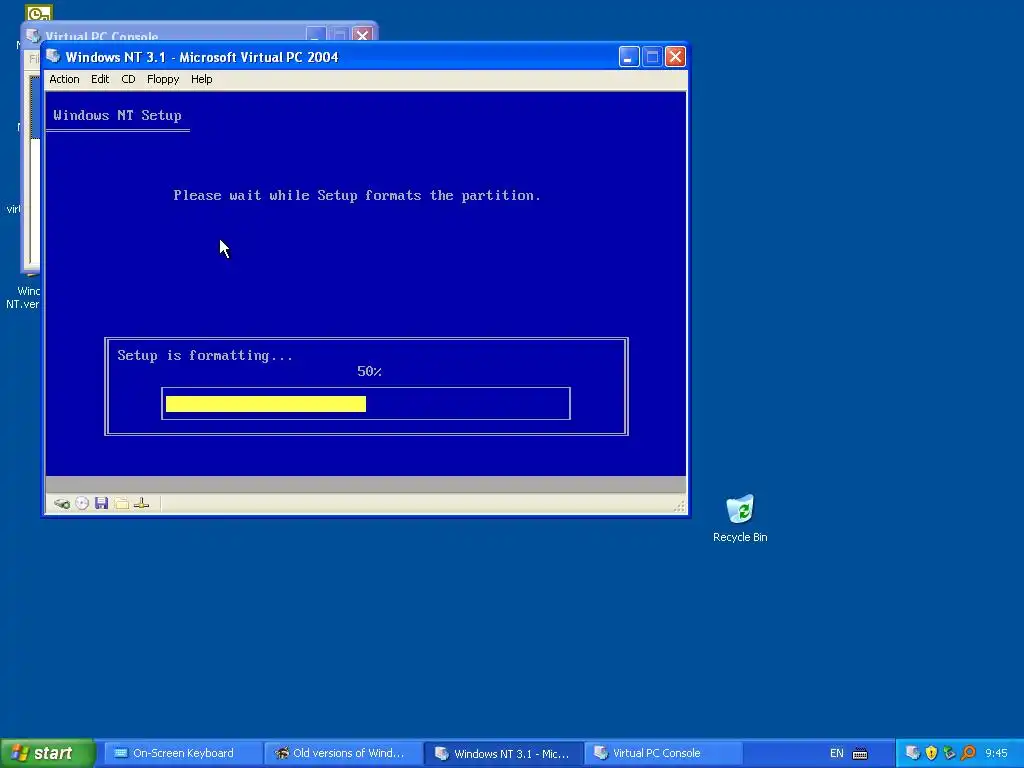Click the 'Setup is formatting...' text
This screenshot has width=1024, height=768.
click(x=205, y=355)
